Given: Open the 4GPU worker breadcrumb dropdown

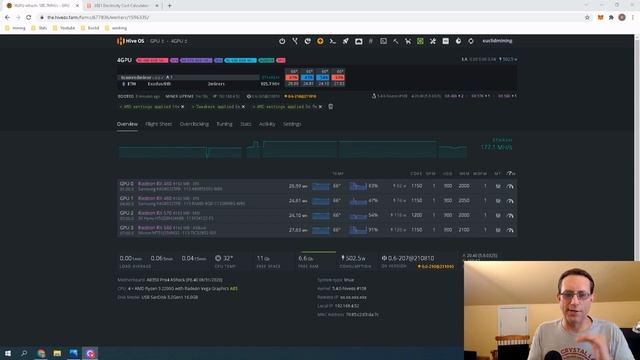Looking at the screenshot, I should pyautogui.click(x=179, y=41).
